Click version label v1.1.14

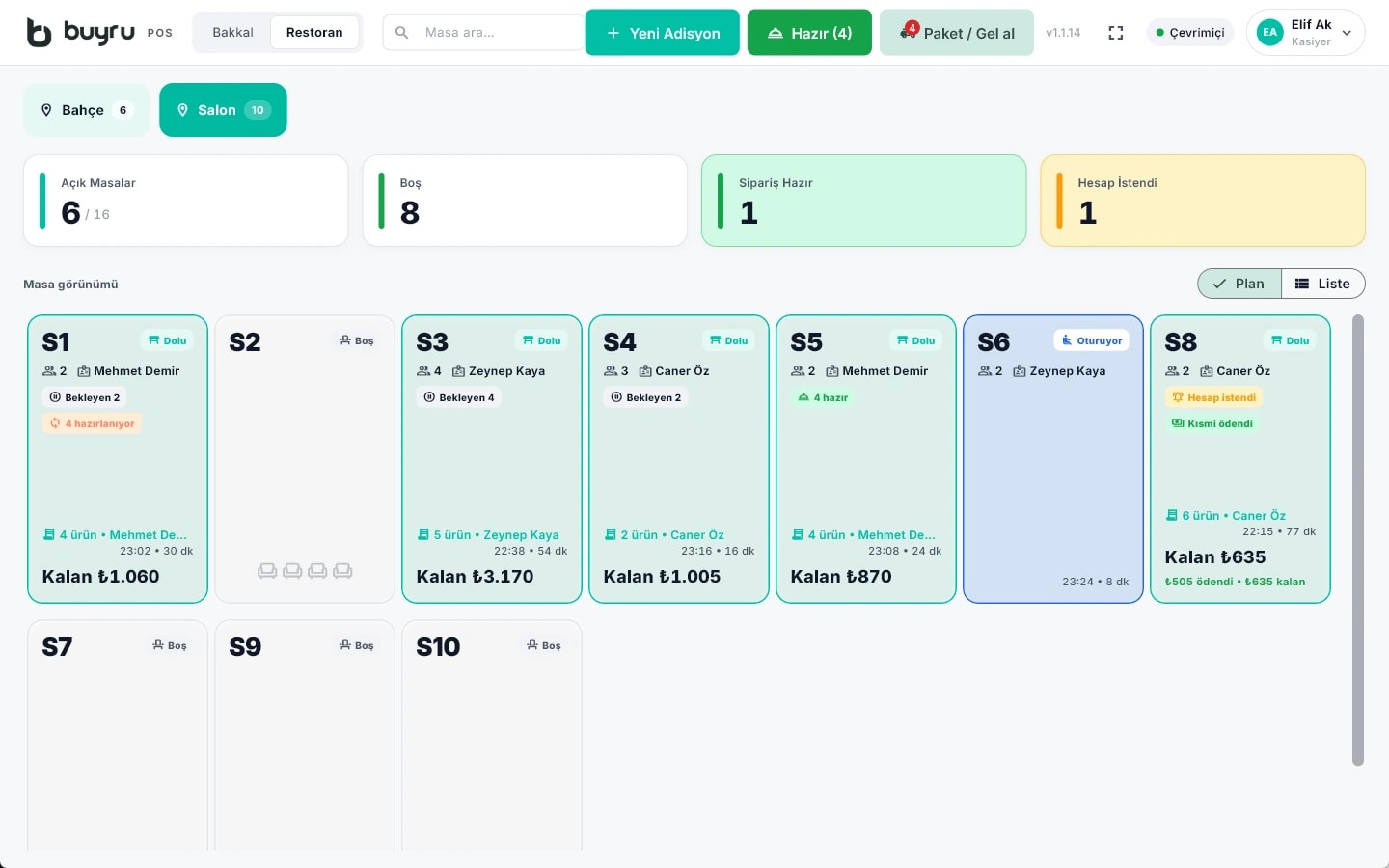[1063, 33]
